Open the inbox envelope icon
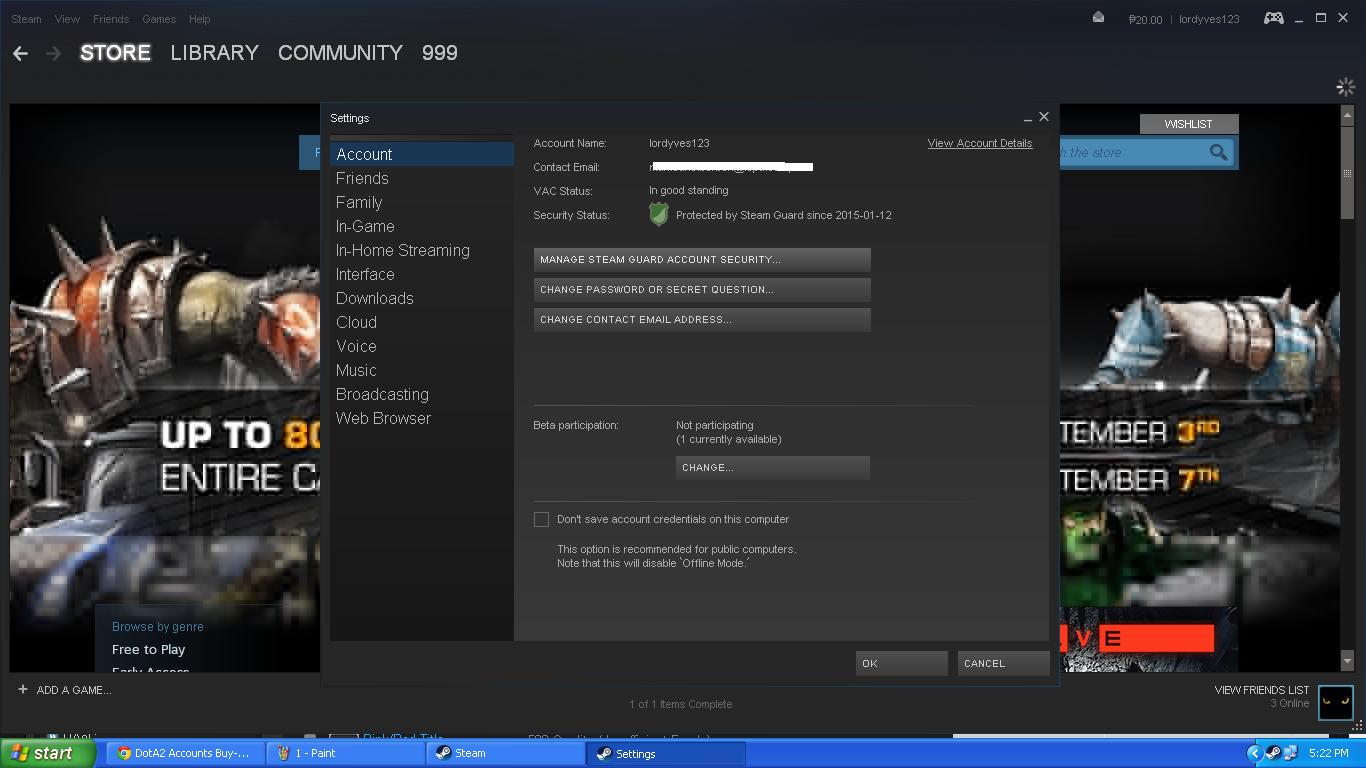 coord(1098,17)
